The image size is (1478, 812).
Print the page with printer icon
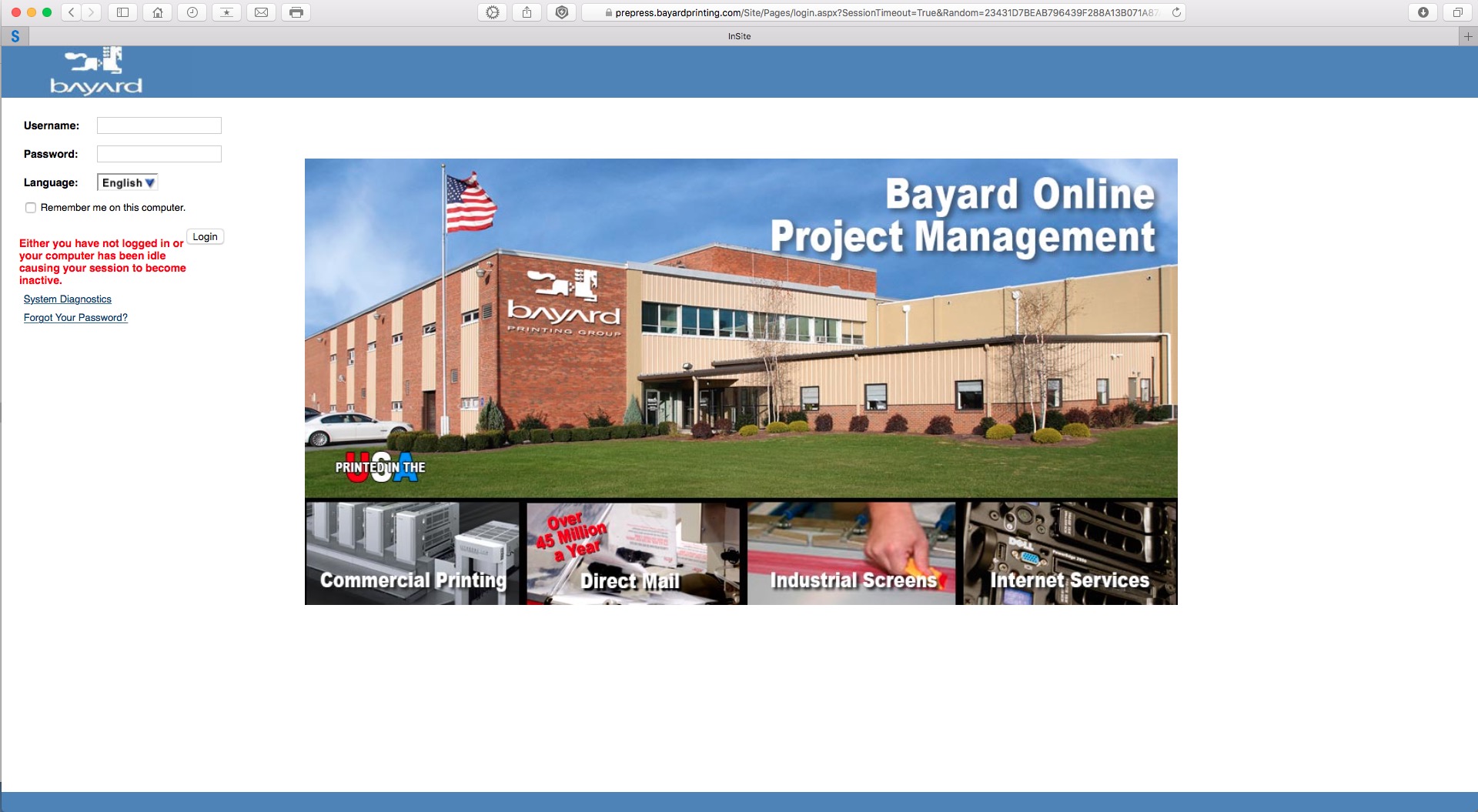point(296,12)
